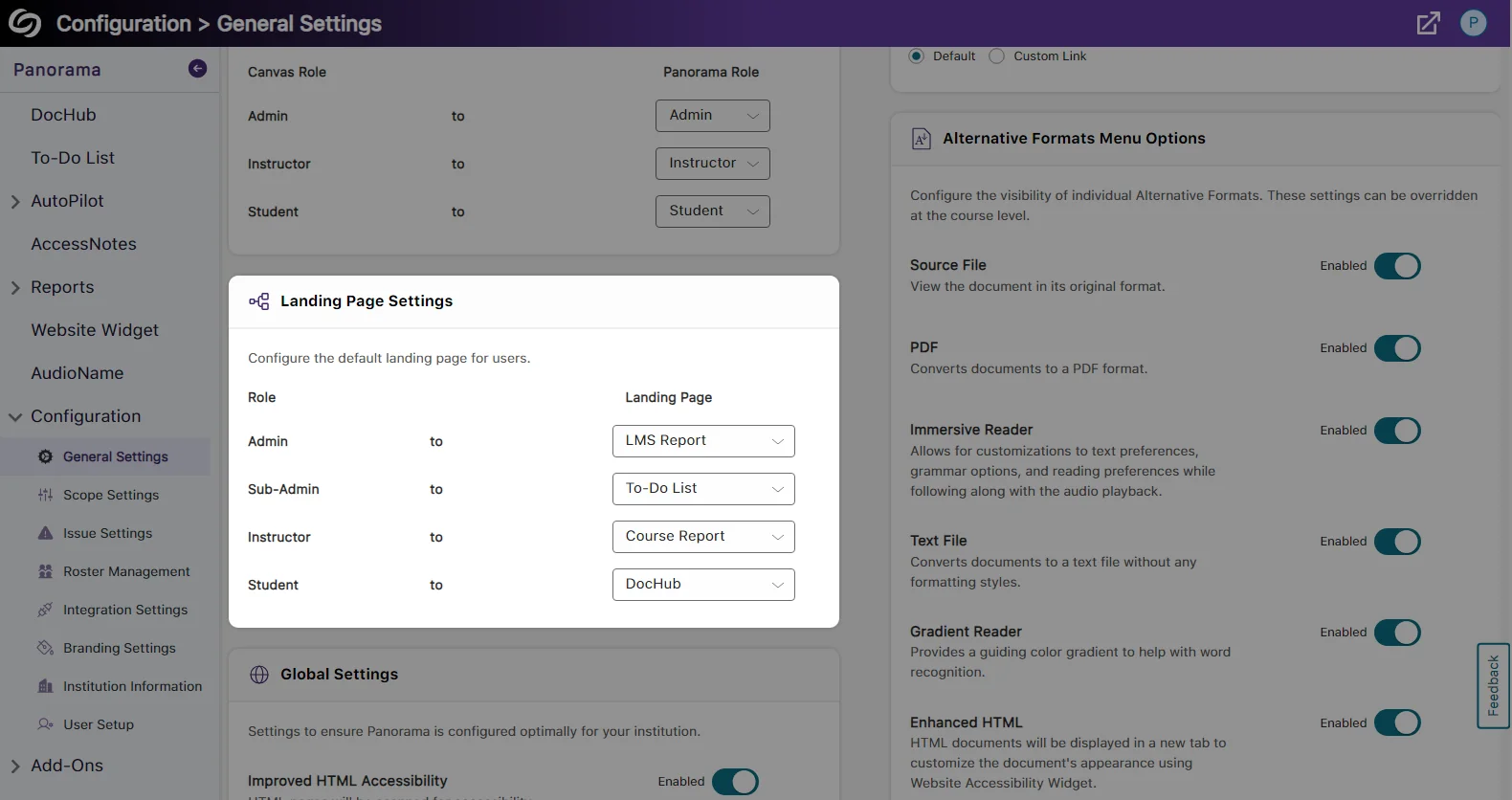This screenshot has width=1512, height=800.
Task: Open DocHub from the sidebar
Action: [x=63, y=115]
